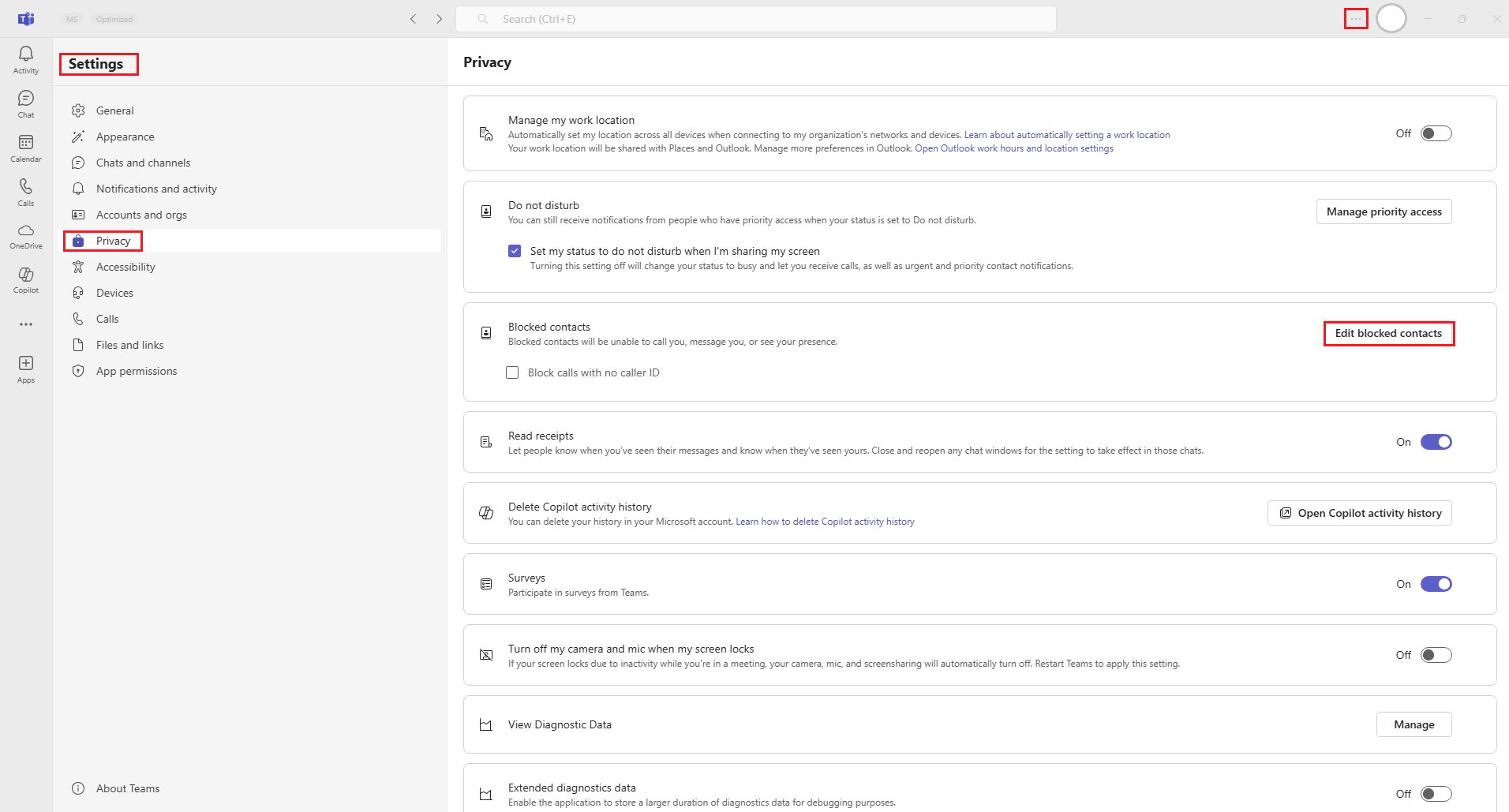Open the Apps store icon
This screenshot has height=812, width=1509.
pyautogui.click(x=26, y=369)
